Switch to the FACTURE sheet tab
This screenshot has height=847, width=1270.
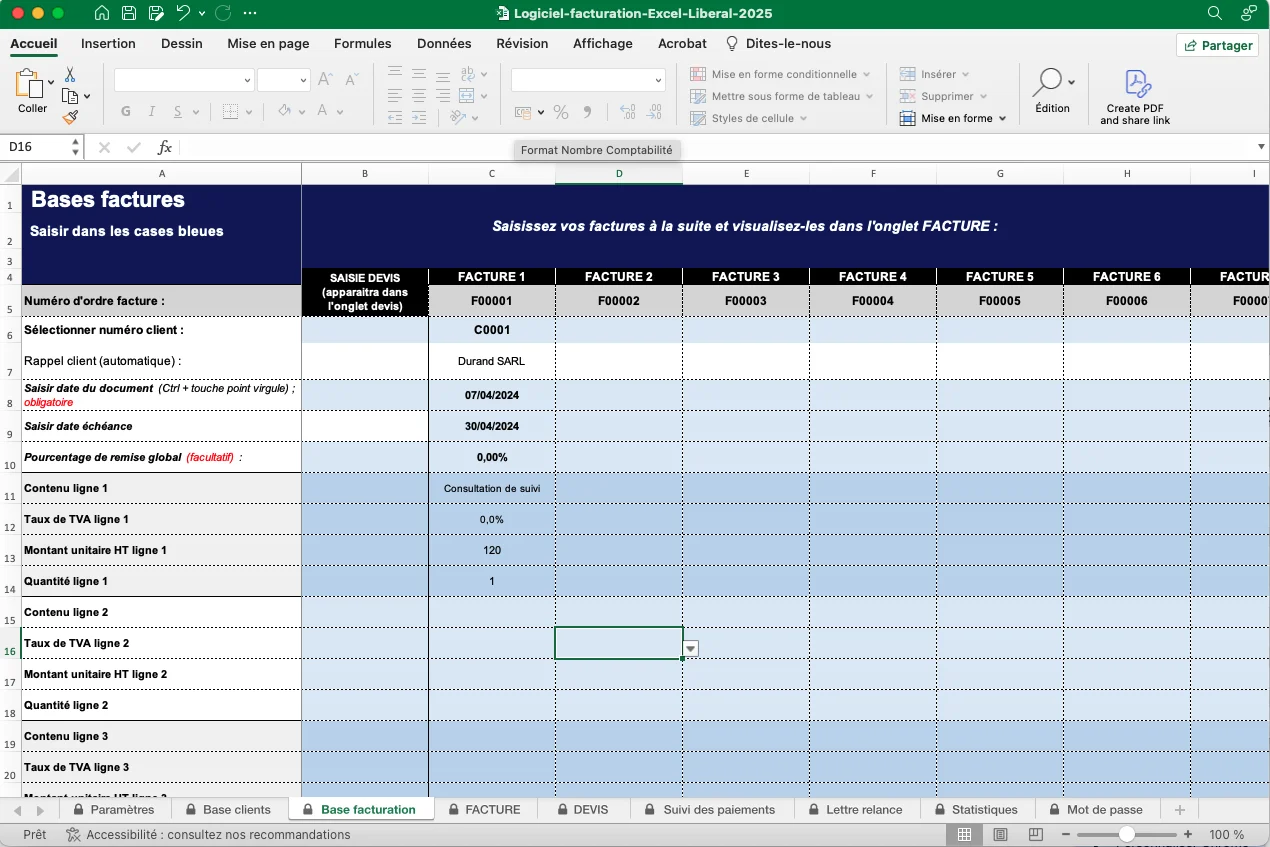click(492, 809)
